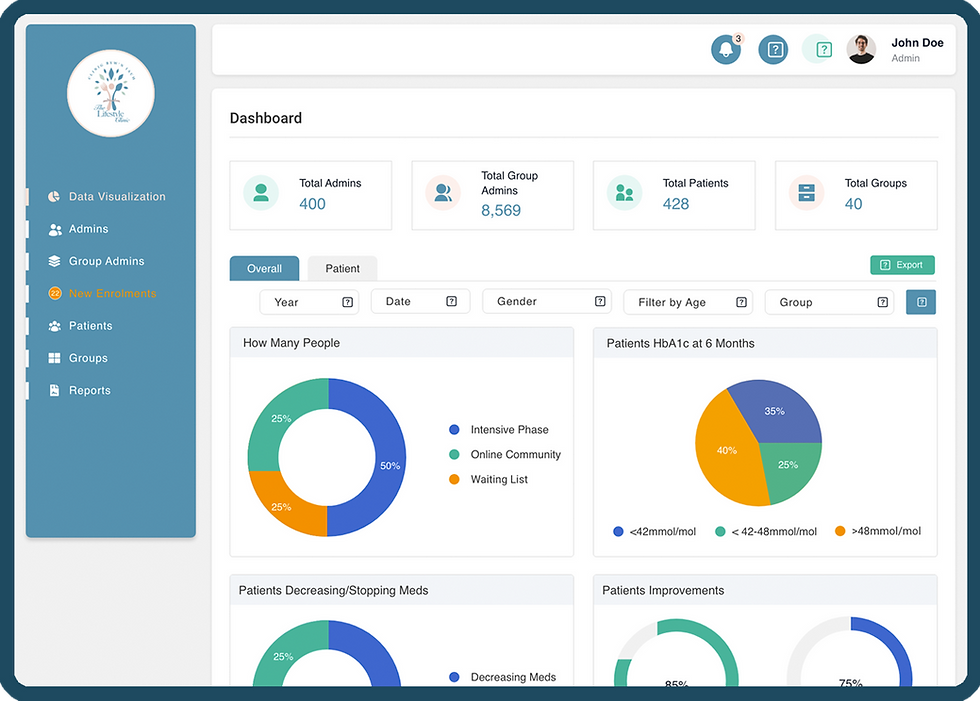Click the blue square filter apply button
Image resolution: width=980 pixels, height=701 pixels.
921,302
